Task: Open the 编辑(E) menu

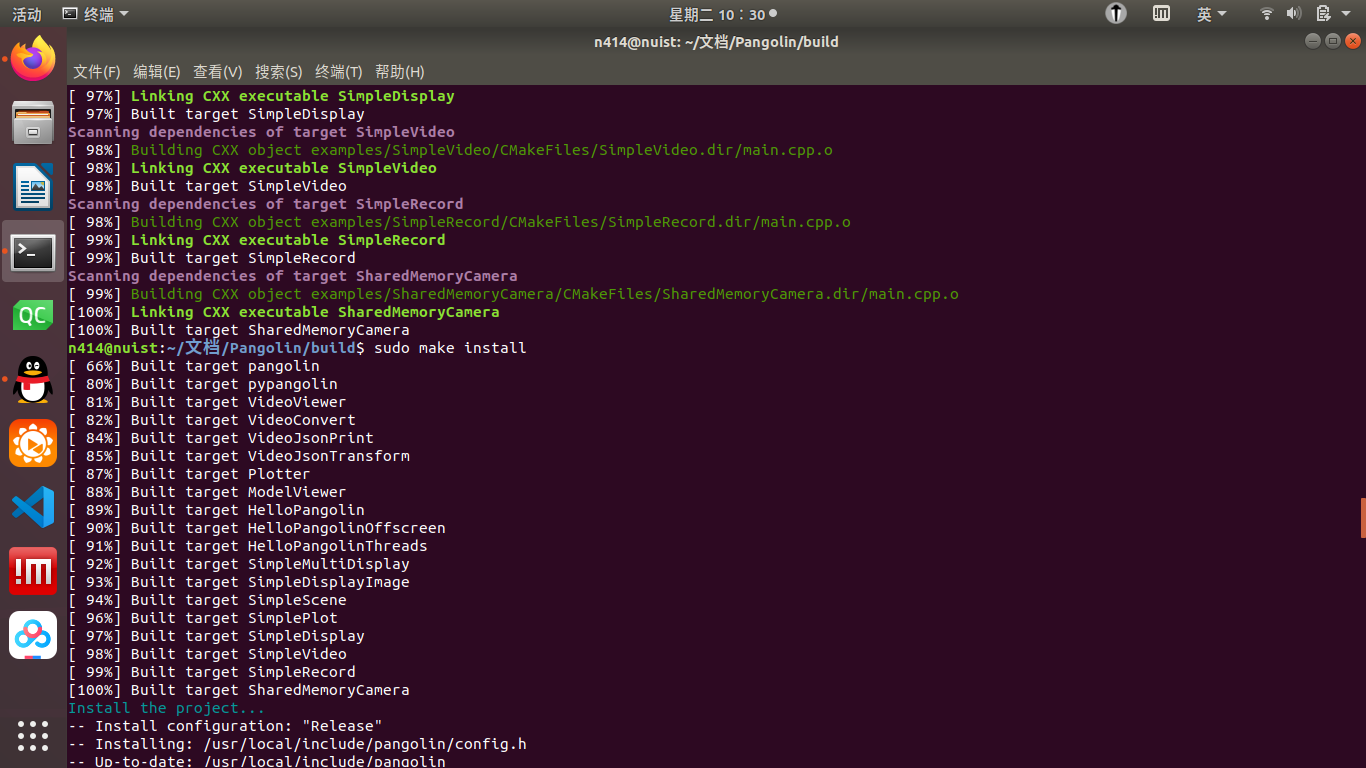Action: click(157, 72)
